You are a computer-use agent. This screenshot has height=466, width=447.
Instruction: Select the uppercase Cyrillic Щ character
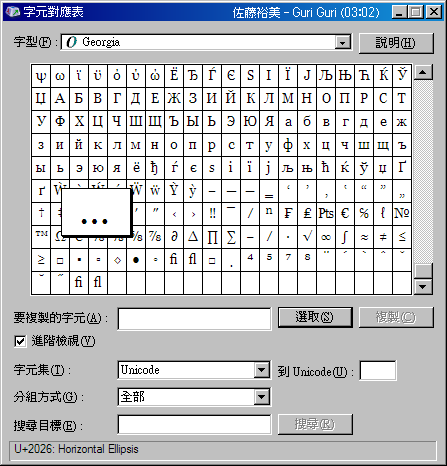coord(155,122)
